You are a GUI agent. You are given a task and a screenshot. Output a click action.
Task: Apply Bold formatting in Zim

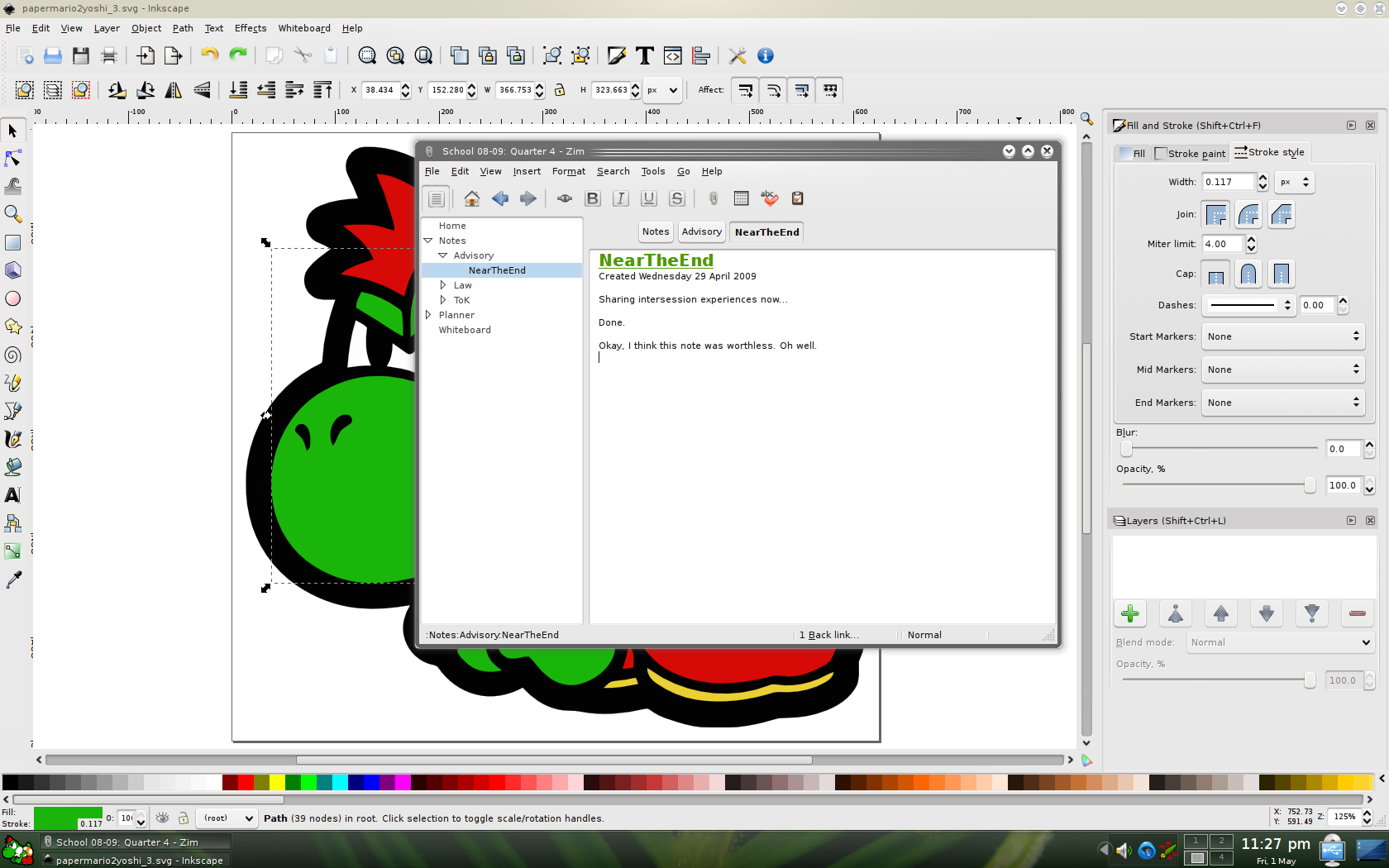592,198
